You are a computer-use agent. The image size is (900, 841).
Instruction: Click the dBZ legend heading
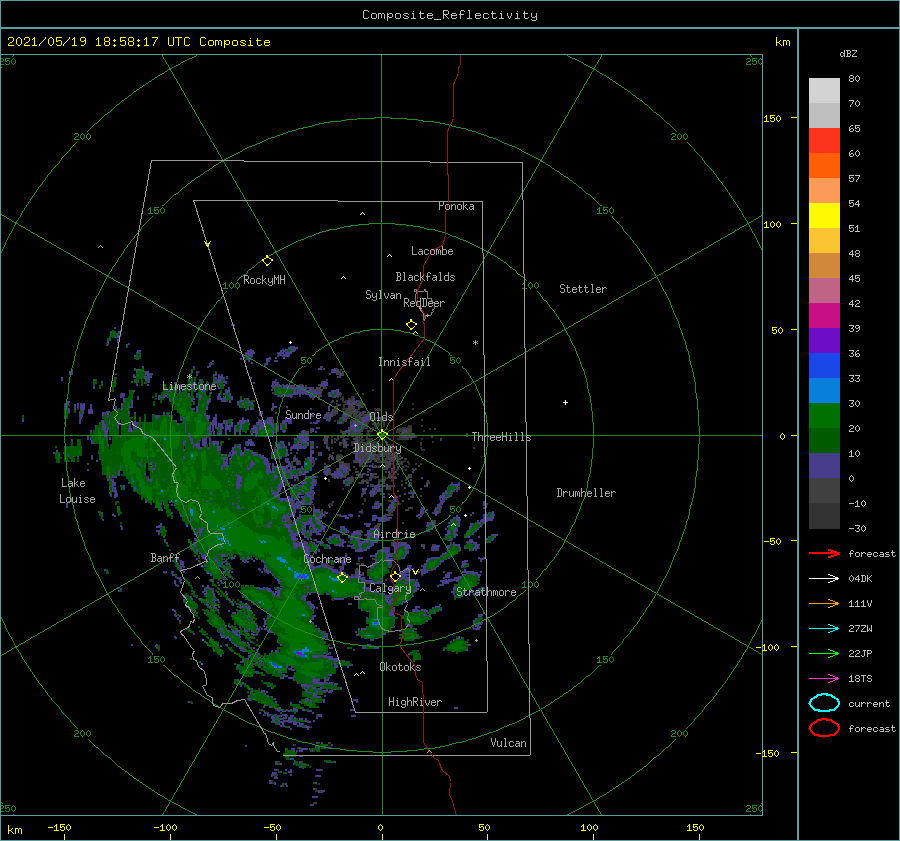tap(848, 53)
